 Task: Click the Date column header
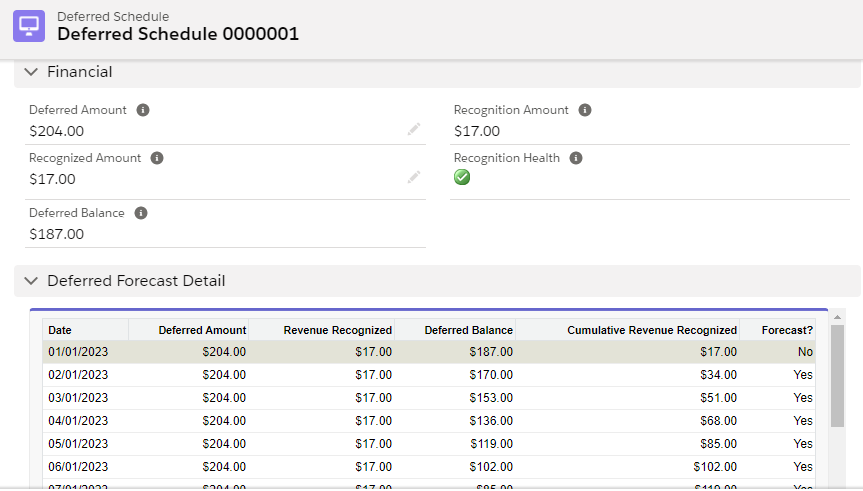tap(60, 330)
